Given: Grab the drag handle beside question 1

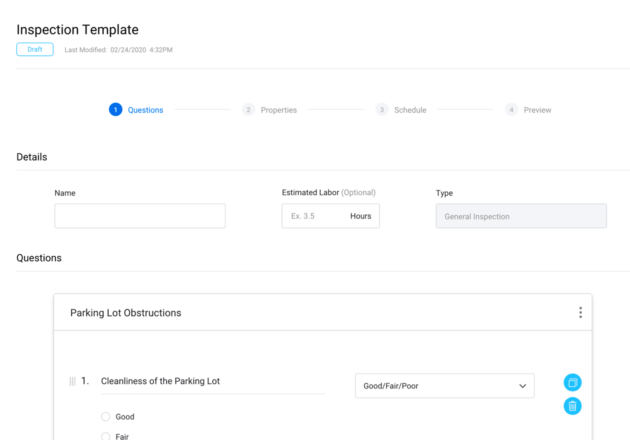Looking at the screenshot, I should [72, 381].
